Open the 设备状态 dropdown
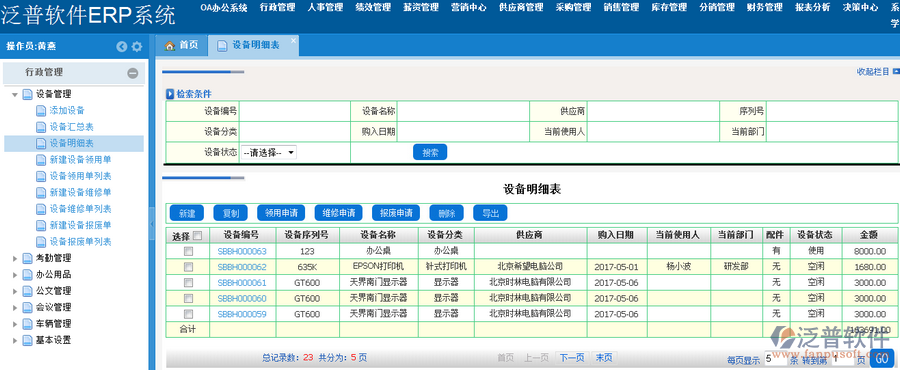The height and width of the screenshot is (370, 900). pyautogui.click(x=268, y=153)
